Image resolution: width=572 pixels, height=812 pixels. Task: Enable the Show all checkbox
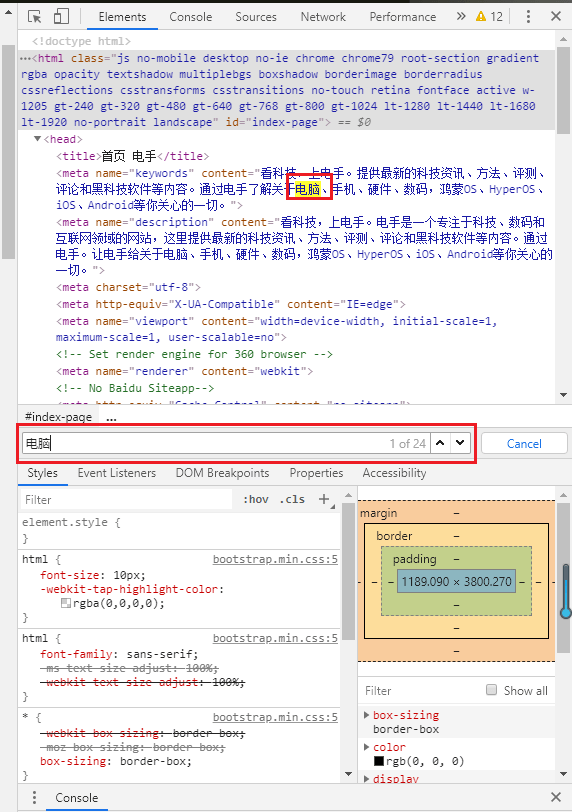(x=491, y=690)
